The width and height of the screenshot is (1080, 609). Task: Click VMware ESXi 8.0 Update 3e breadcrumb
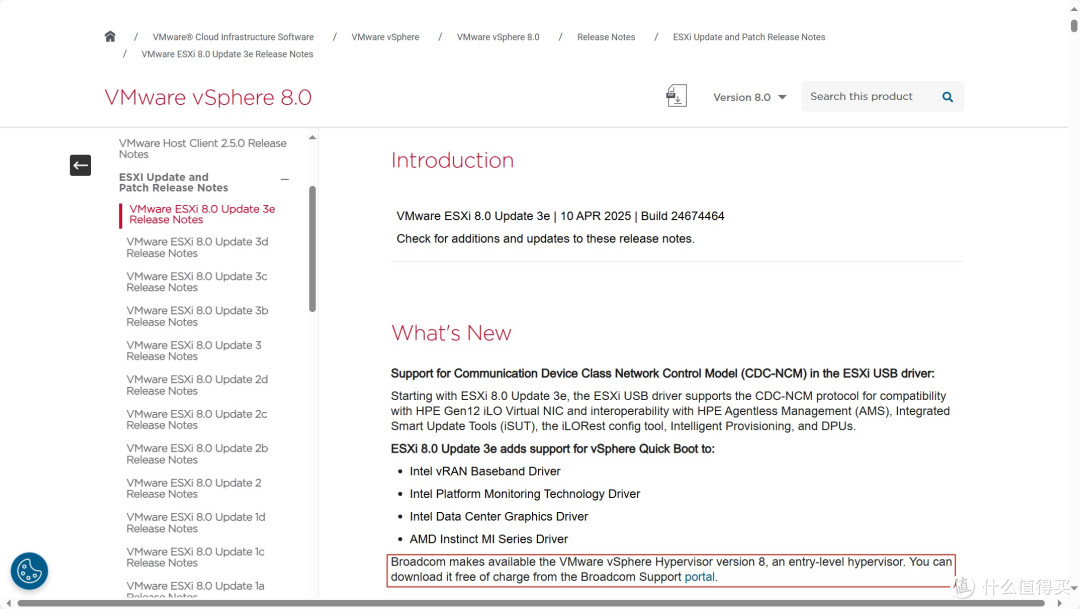[x=227, y=54]
